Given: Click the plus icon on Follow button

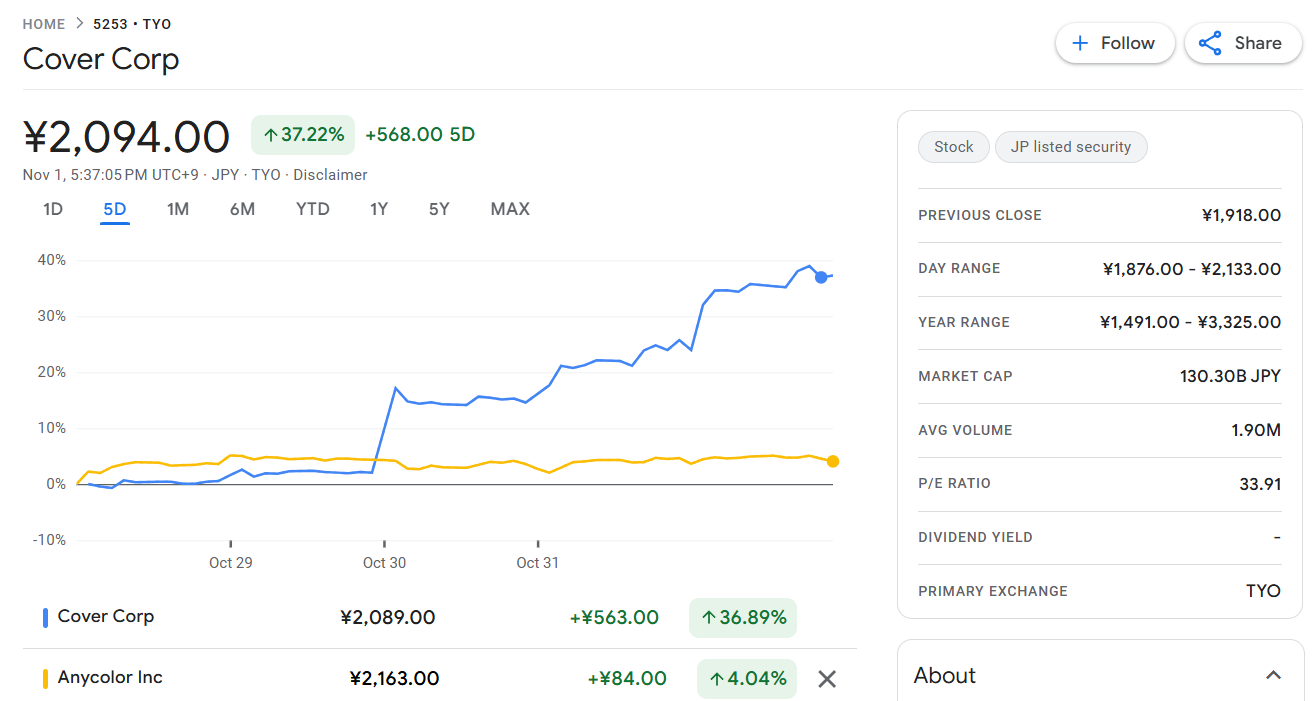Looking at the screenshot, I should tap(1080, 43).
